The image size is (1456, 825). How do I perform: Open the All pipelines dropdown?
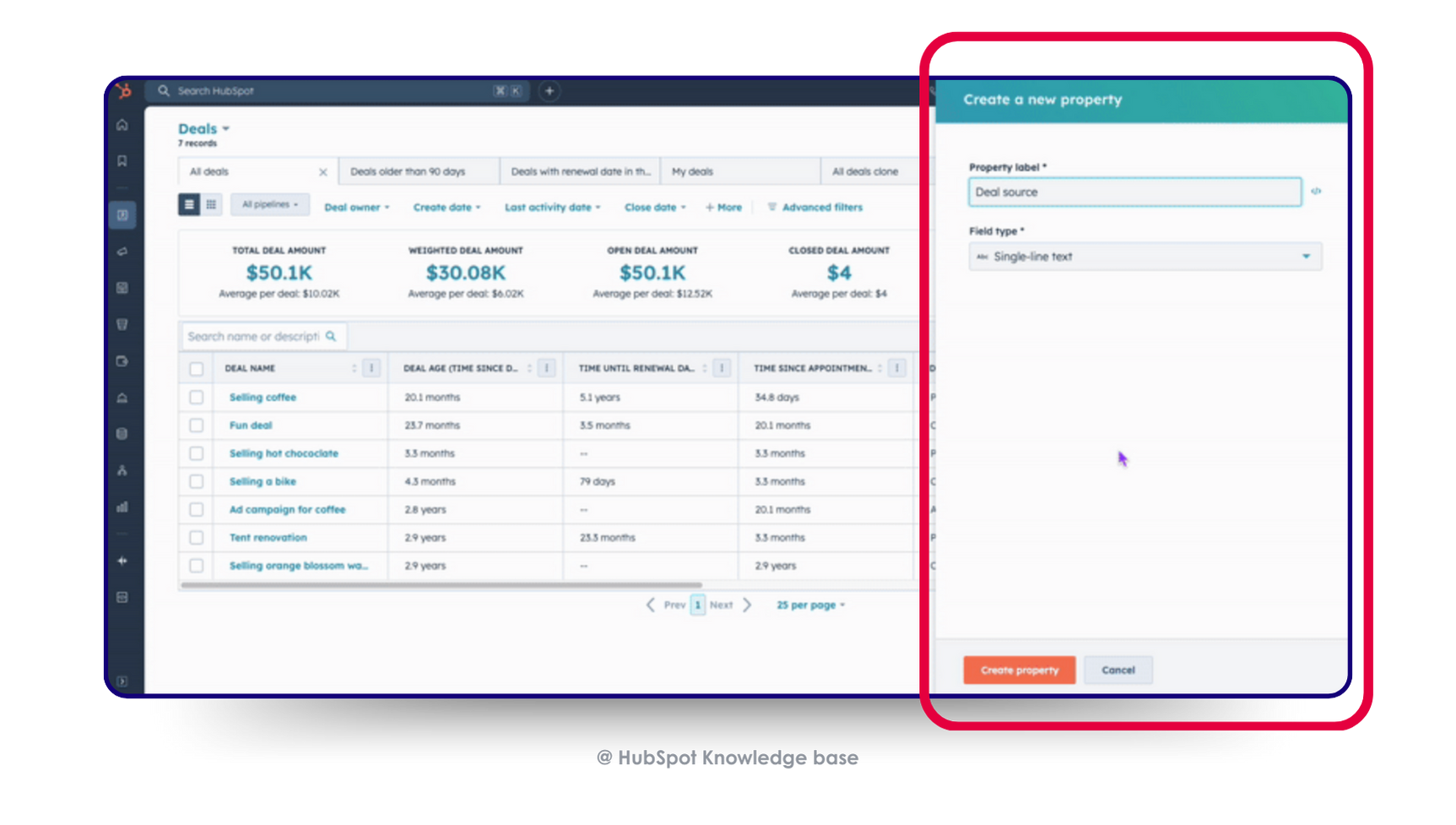coord(270,204)
